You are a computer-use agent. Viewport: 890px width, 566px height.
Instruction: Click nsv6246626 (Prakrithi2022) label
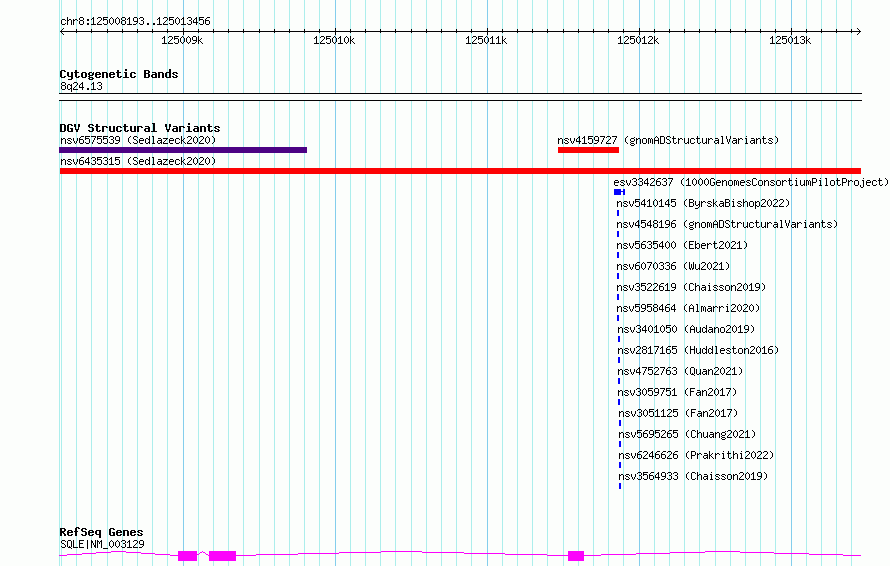(696, 455)
